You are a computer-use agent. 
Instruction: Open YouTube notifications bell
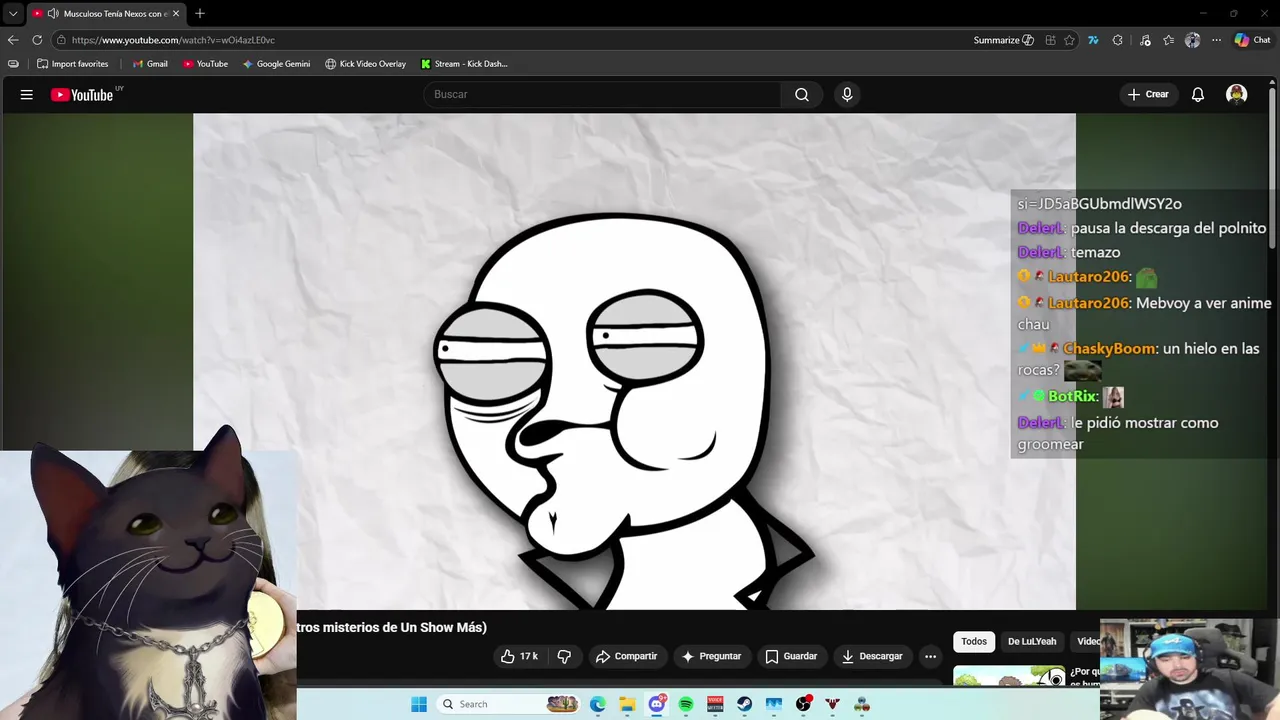pos(1198,95)
